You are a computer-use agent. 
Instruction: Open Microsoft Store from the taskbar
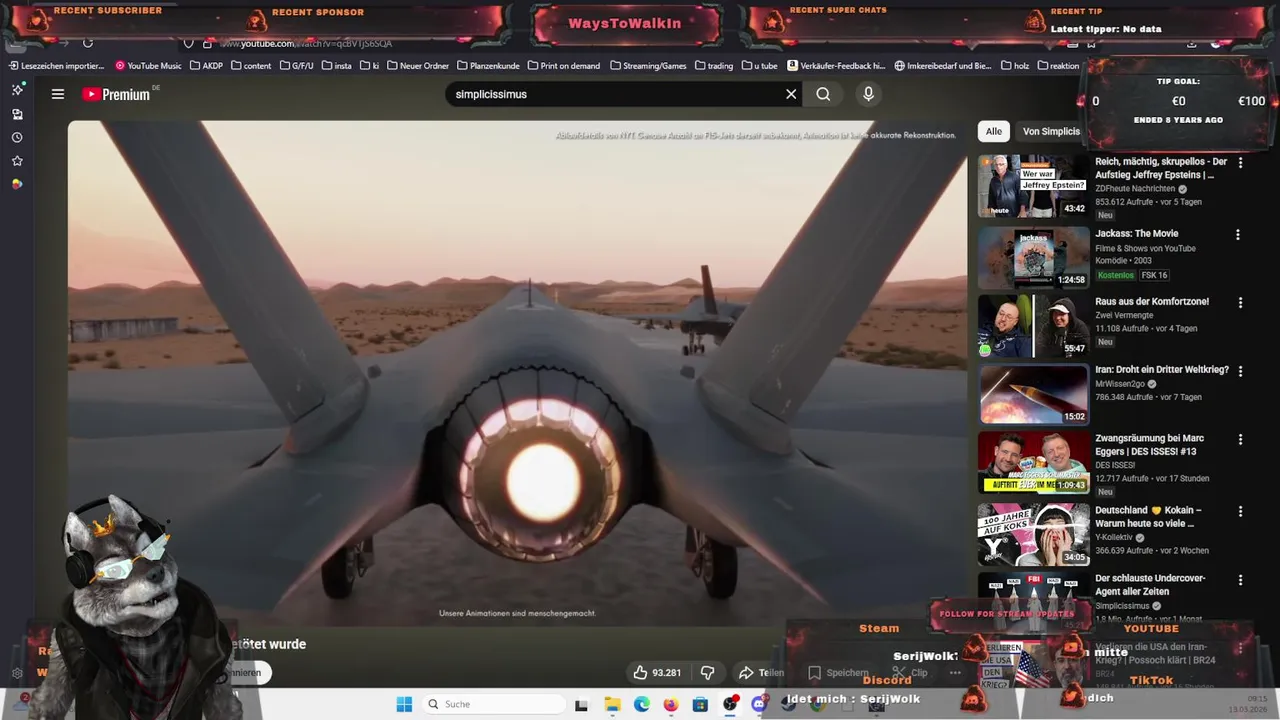[x=700, y=704]
